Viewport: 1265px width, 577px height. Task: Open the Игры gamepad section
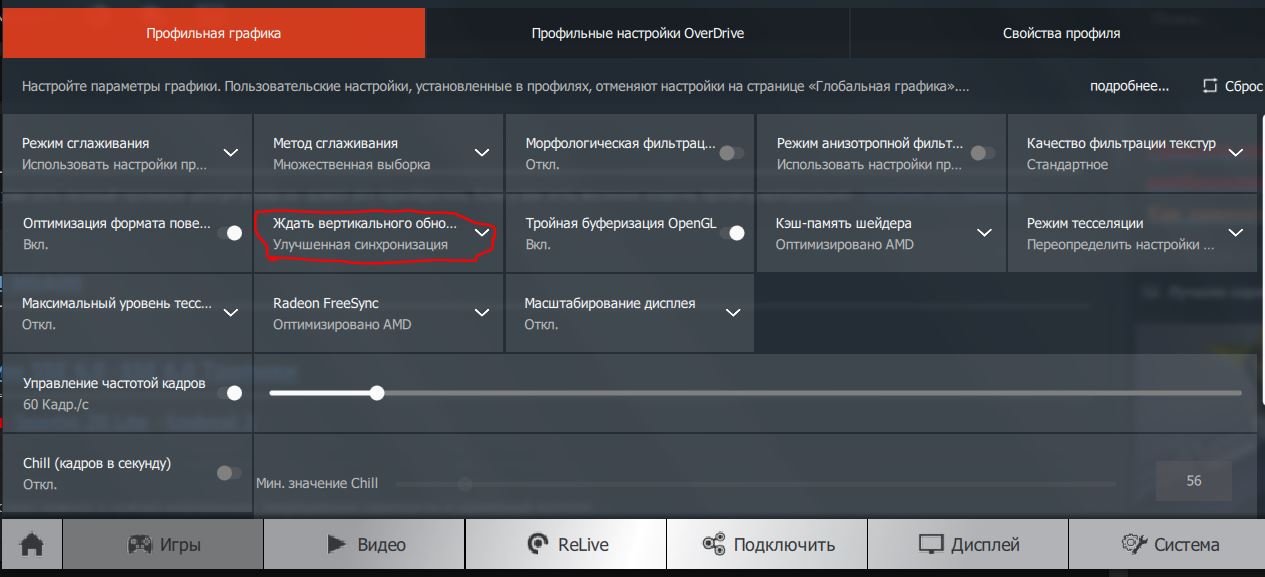[x=164, y=545]
